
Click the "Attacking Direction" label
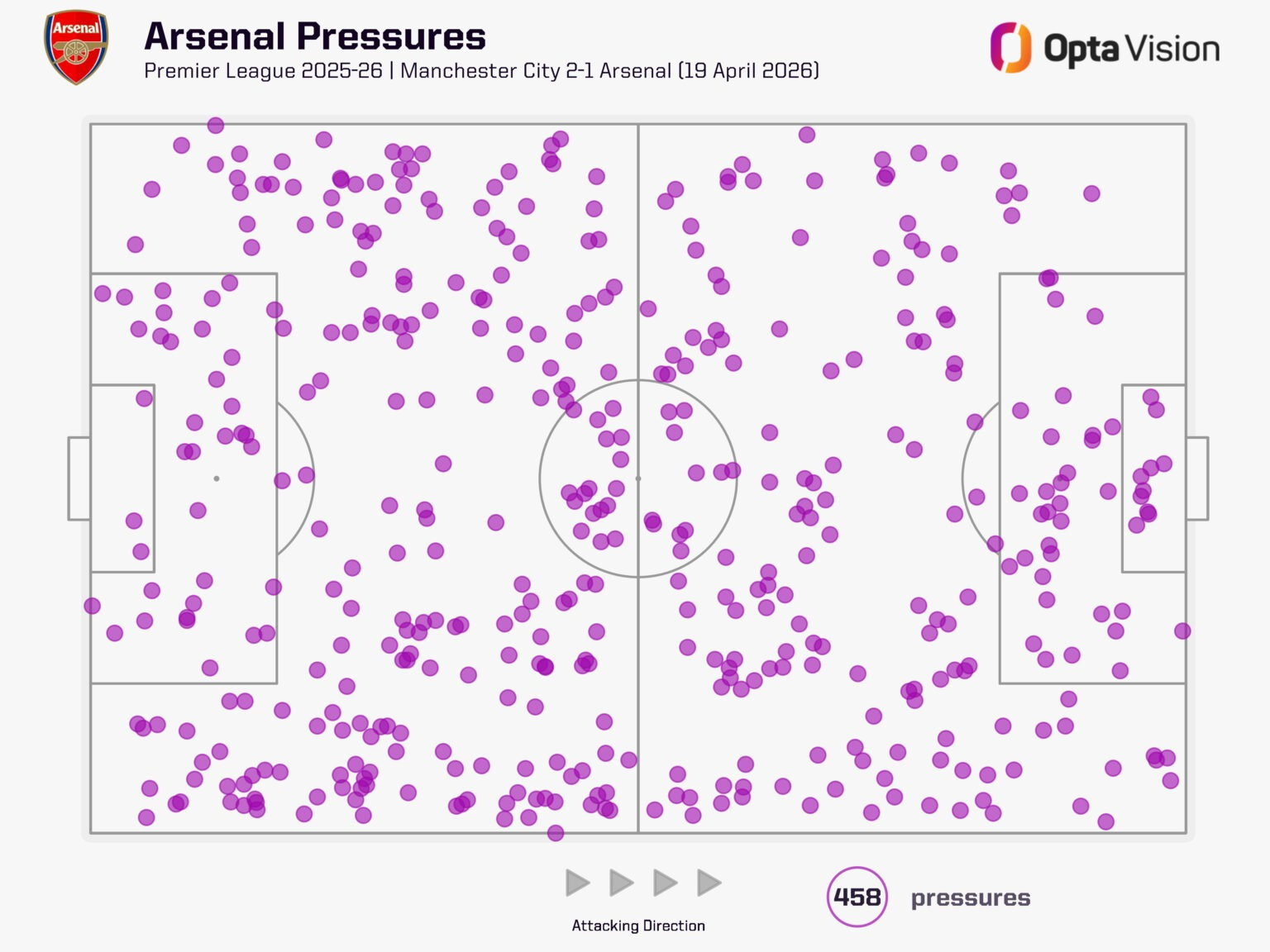click(638, 926)
